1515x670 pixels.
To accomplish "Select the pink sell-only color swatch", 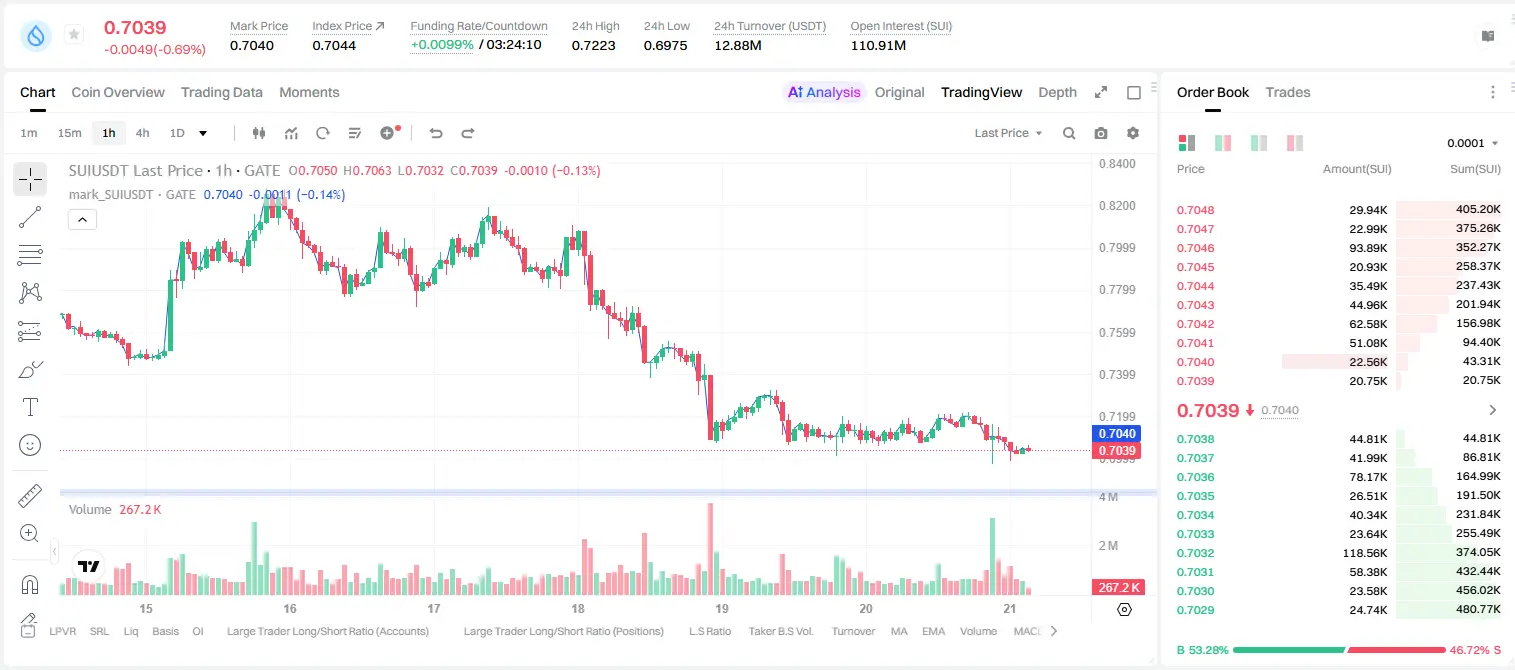I will (1294, 143).
